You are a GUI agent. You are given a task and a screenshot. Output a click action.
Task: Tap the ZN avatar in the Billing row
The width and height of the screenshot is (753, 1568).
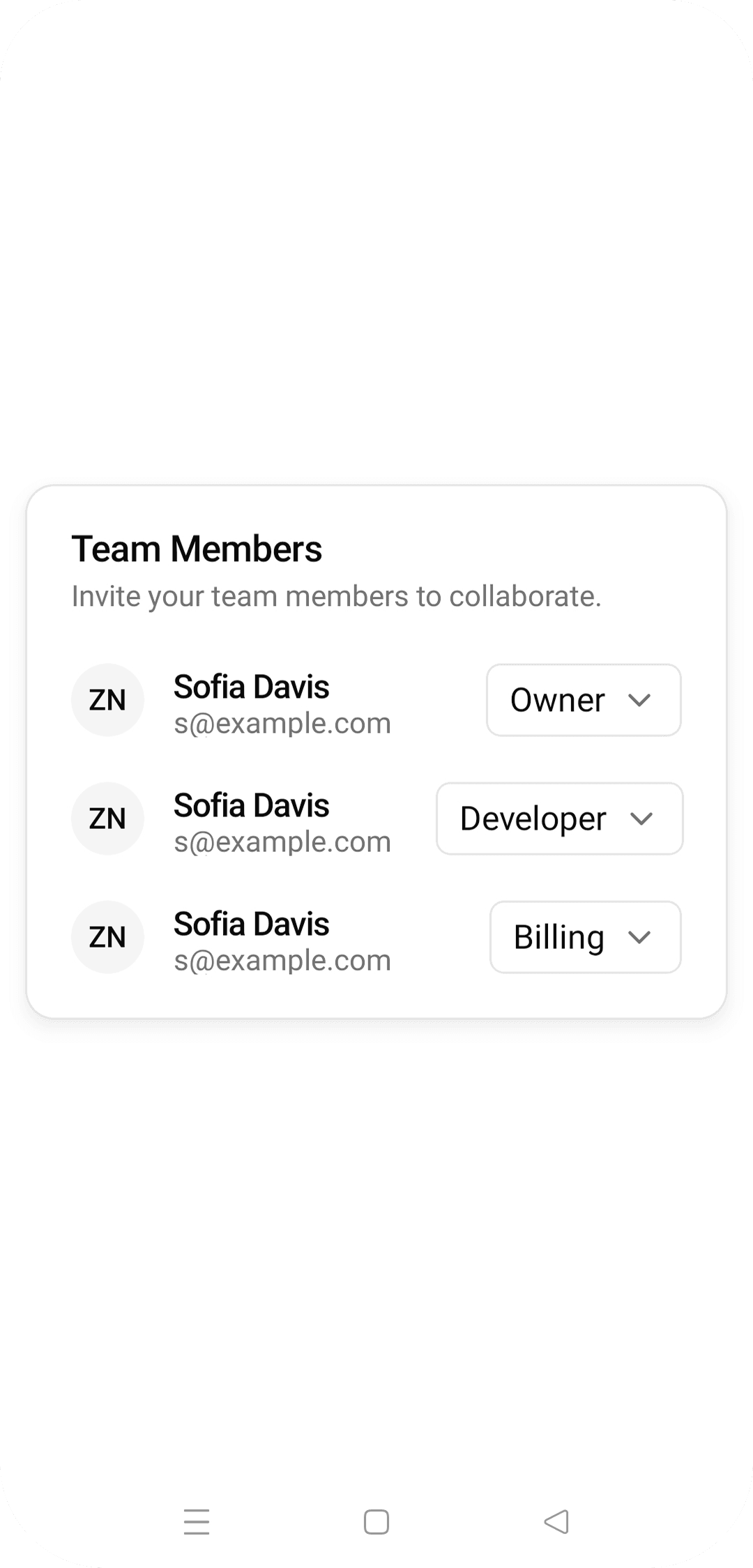tap(107, 937)
